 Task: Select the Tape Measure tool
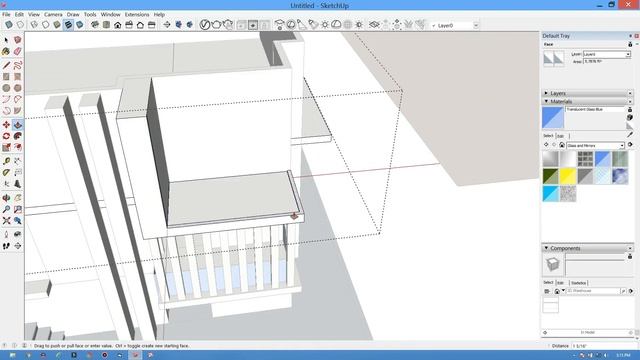[x=6, y=161]
